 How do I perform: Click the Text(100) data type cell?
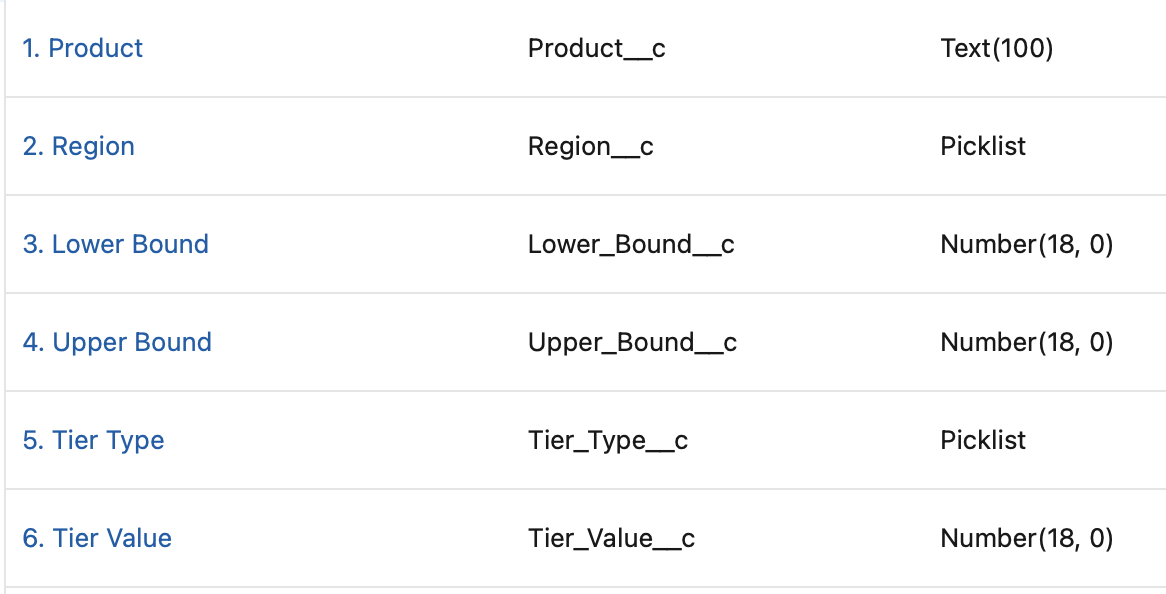[996, 48]
